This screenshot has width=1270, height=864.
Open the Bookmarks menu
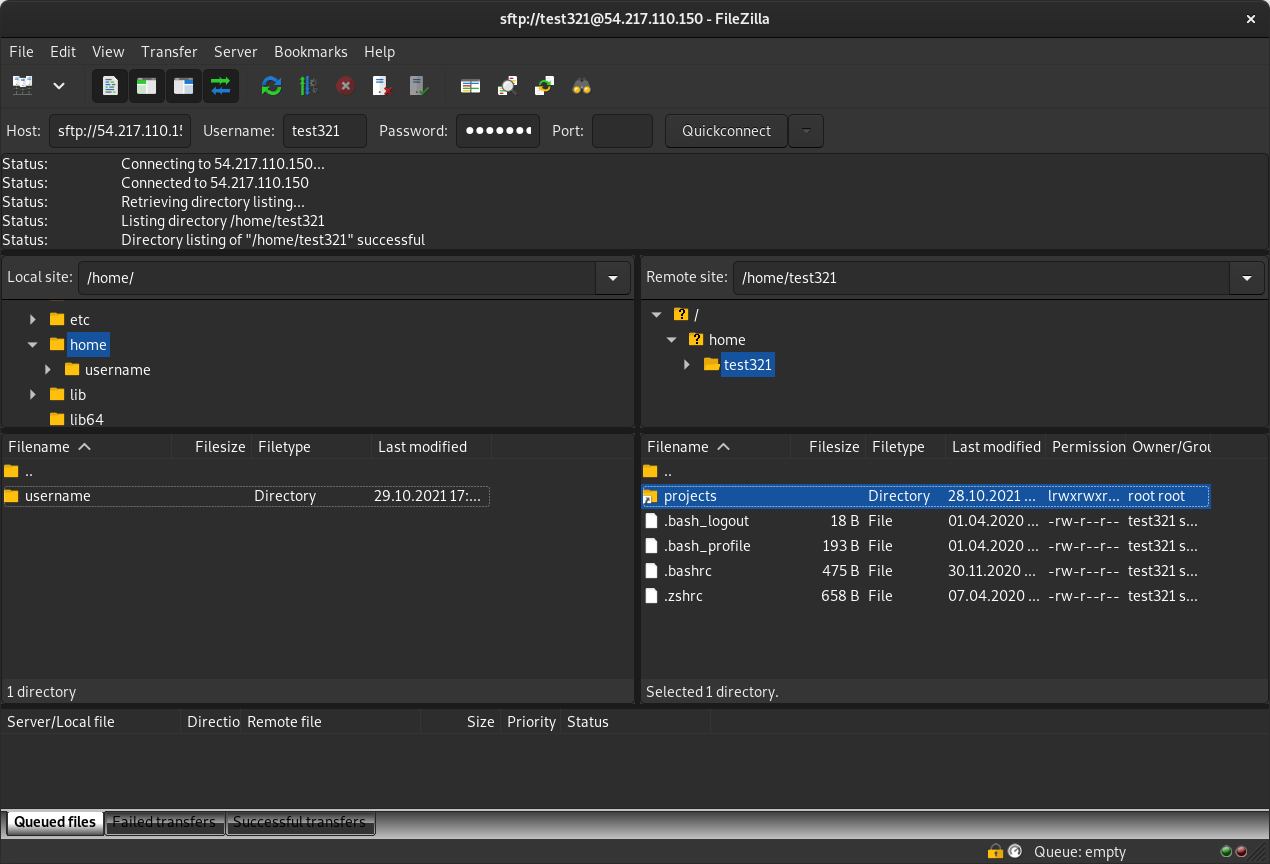click(311, 52)
